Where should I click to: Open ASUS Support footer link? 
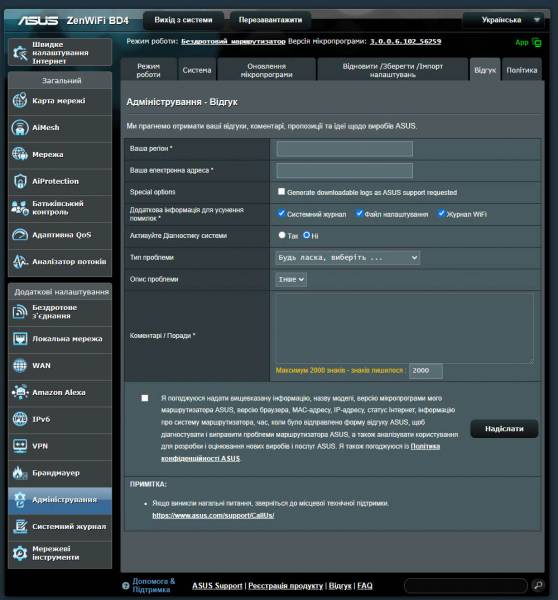click(x=217, y=585)
